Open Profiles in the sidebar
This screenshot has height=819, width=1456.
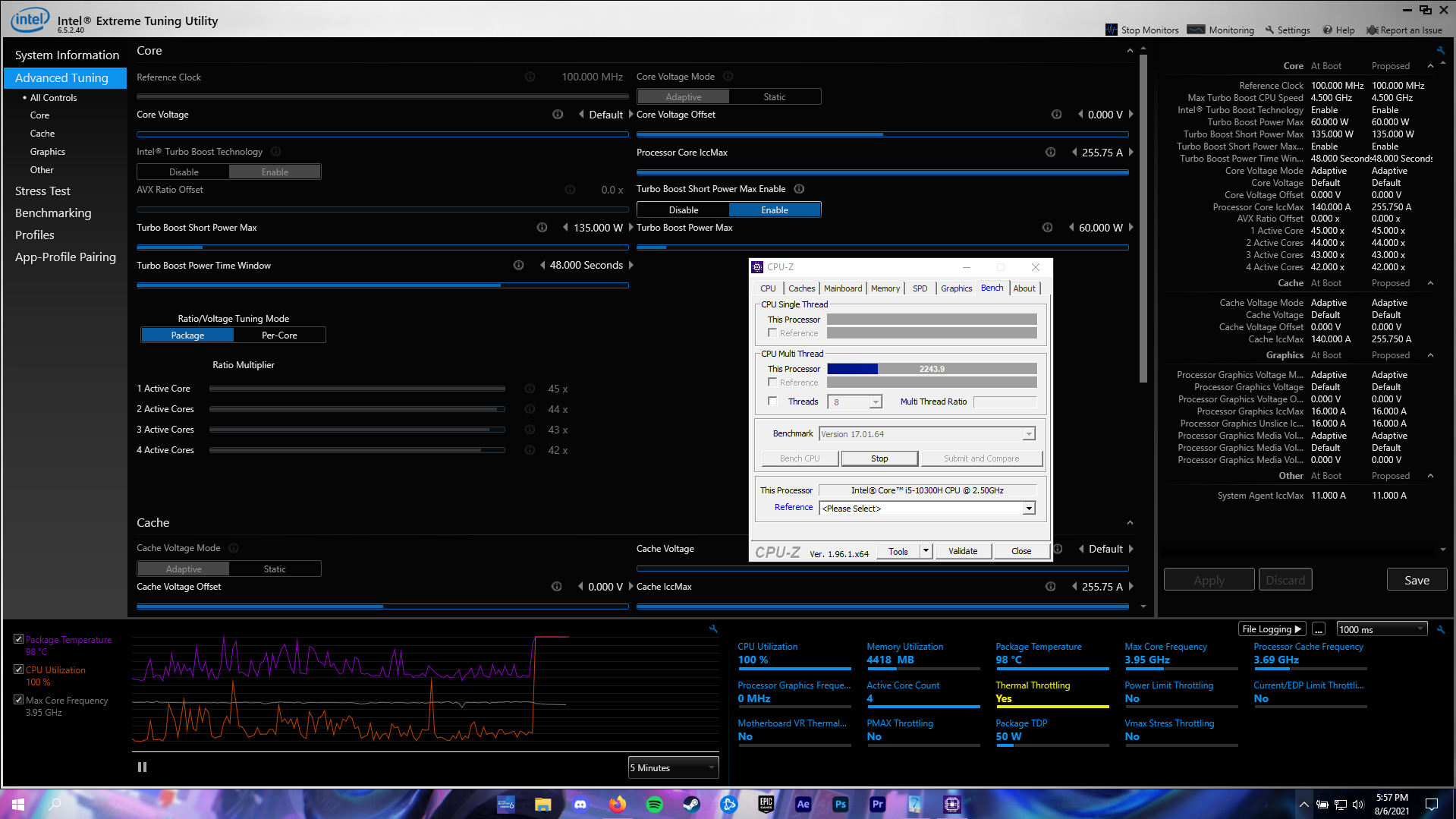[x=35, y=235]
